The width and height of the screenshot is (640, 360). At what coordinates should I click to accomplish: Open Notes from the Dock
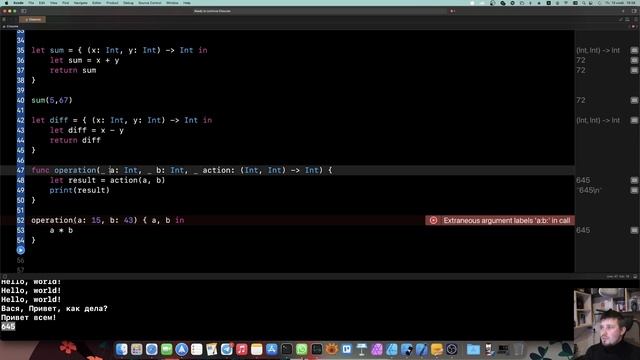pyautogui.click(x=256, y=349)
